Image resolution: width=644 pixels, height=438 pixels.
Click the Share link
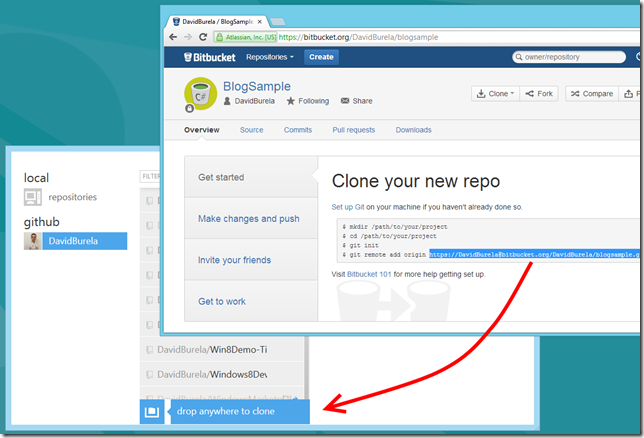(x=362, y=101)
